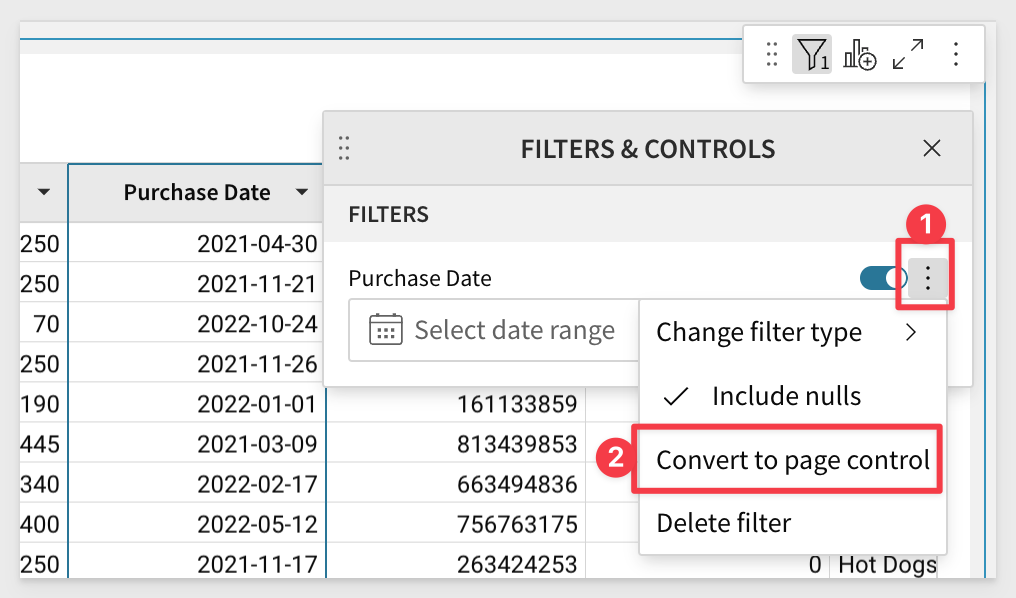Click the calendar icon in date range field
This screenshot has height=598, width=1016.
point(385,330)
